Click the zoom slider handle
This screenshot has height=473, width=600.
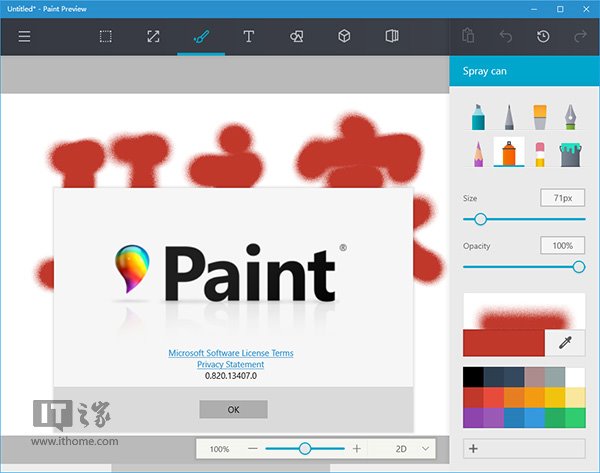[x=305, y=449]
